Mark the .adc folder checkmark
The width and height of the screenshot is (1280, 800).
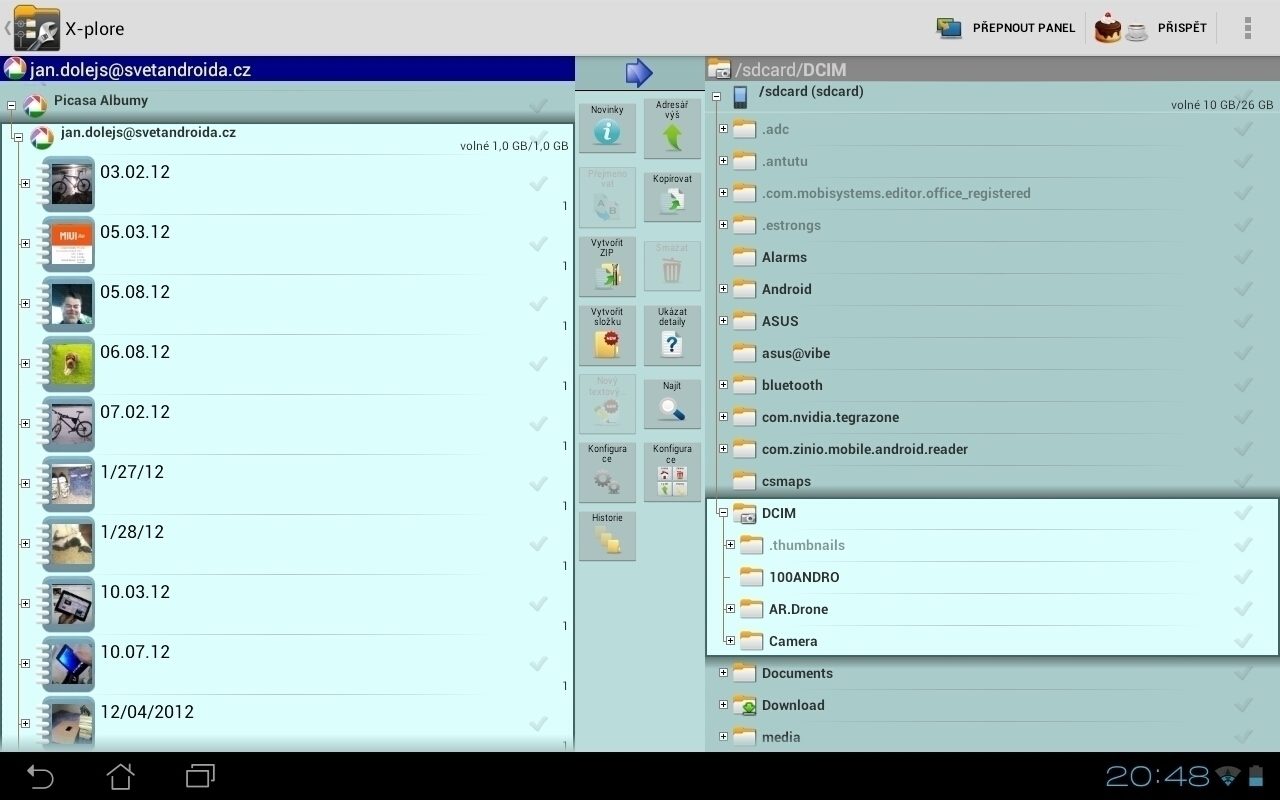1243,129
